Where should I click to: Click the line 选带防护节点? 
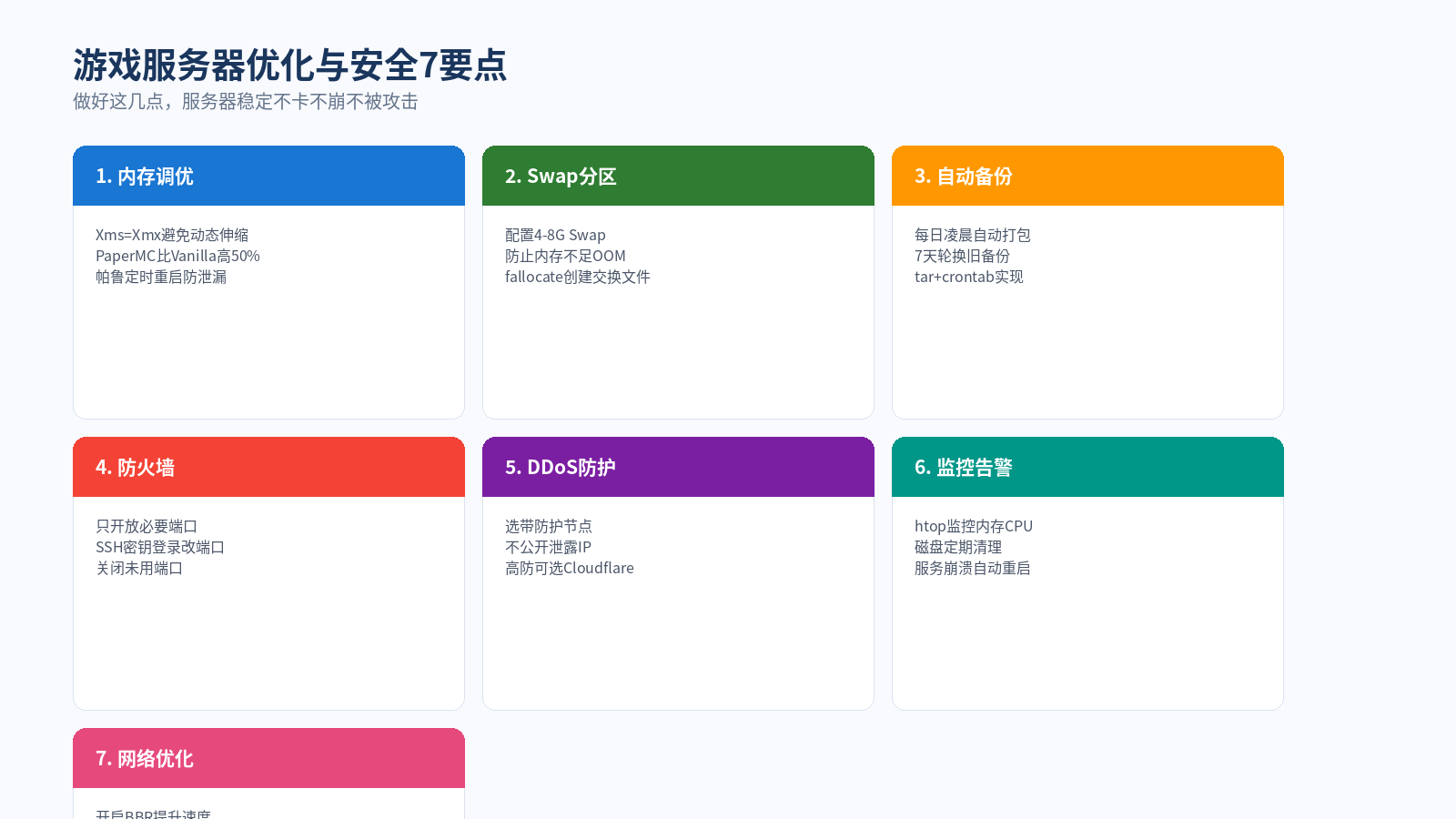(x=549, y=526)
